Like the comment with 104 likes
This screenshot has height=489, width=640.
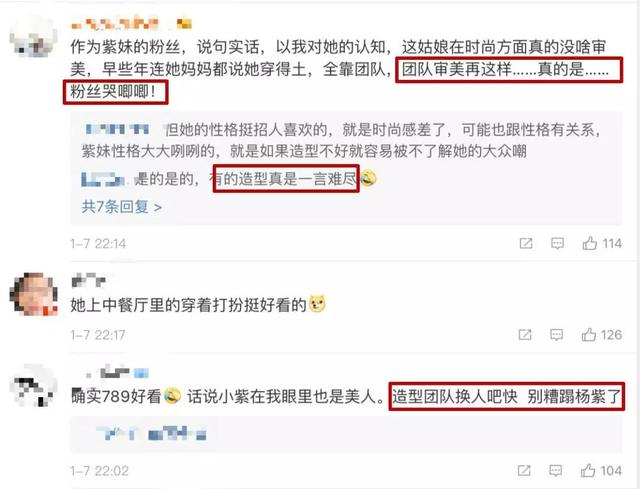(x=588, y=471)
